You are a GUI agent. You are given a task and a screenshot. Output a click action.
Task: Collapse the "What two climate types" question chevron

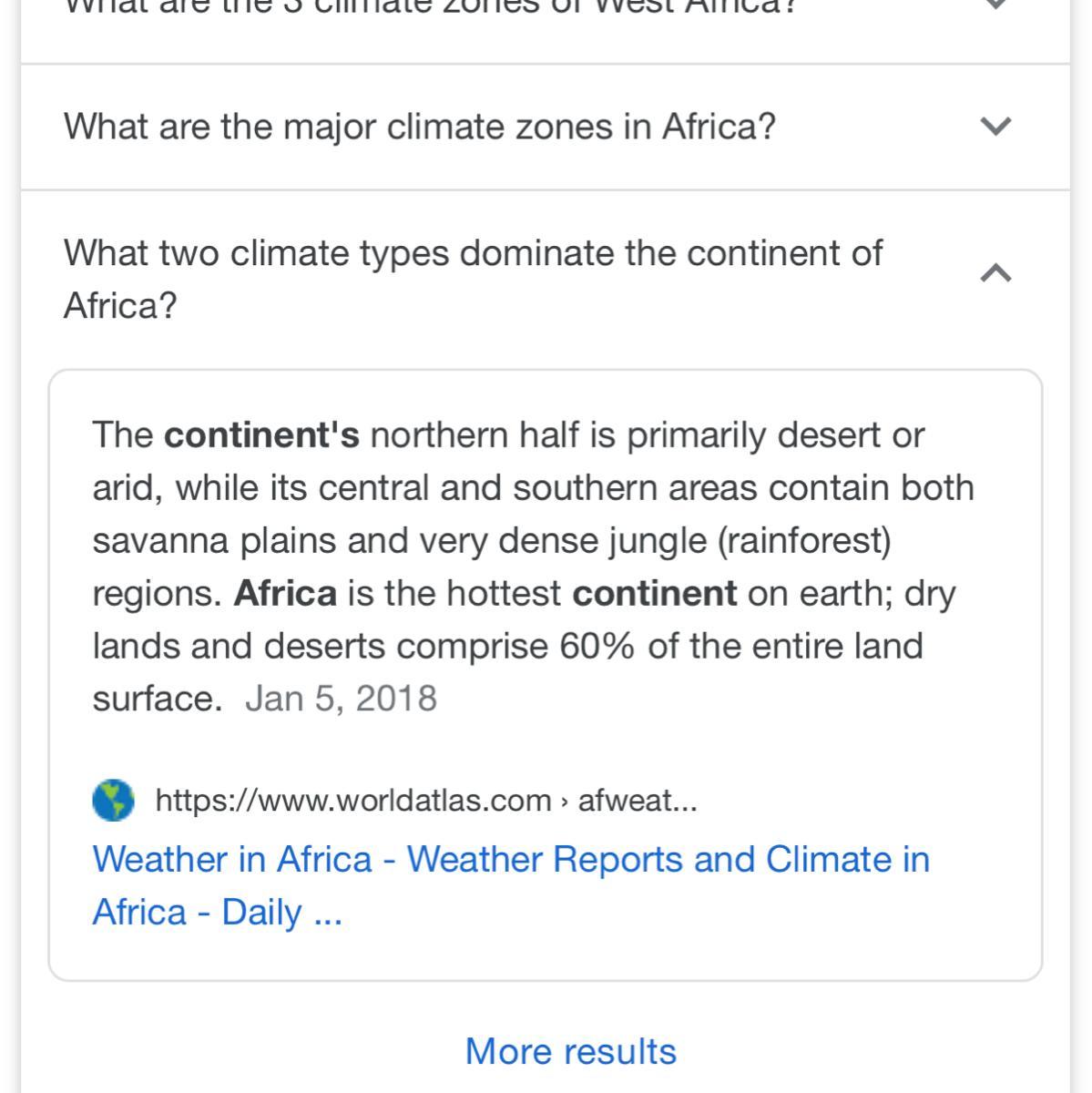[x=996, y=272]
